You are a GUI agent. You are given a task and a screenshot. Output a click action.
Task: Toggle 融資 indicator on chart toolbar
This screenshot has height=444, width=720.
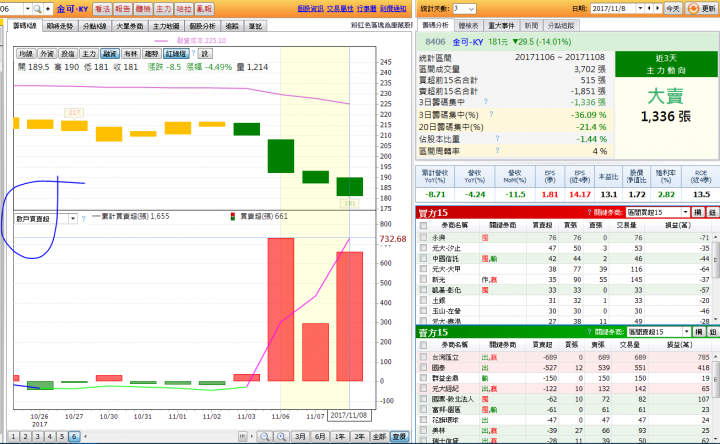[x=109, y=54]
